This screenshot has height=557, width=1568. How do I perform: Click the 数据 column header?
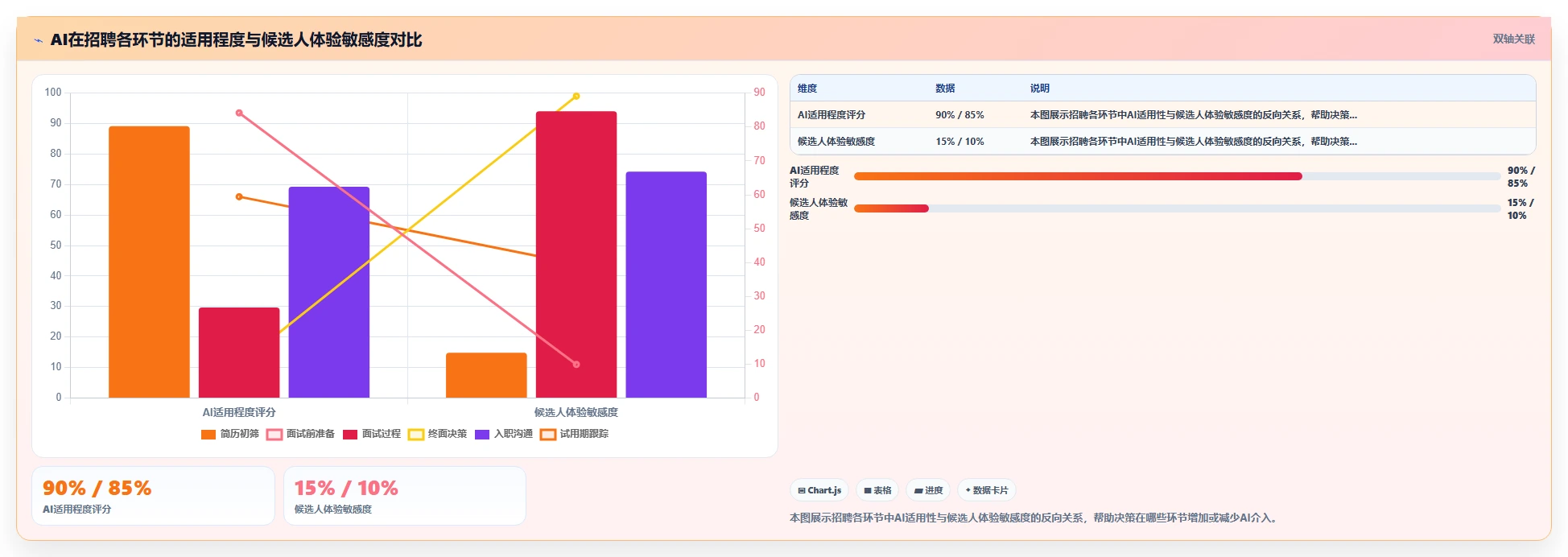tap(945, 89)
